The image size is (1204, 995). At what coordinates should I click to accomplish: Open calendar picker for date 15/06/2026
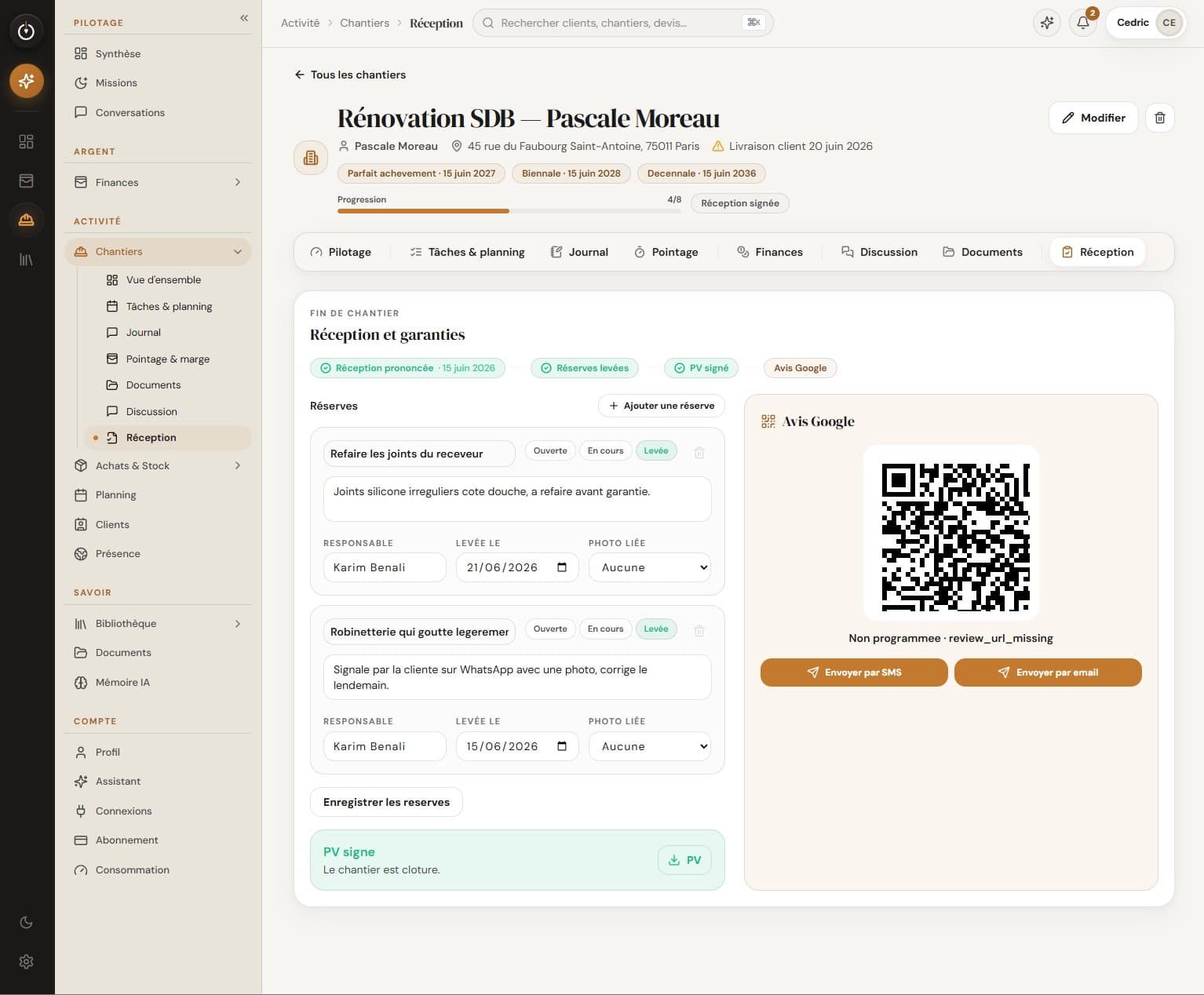coord(562,746)
